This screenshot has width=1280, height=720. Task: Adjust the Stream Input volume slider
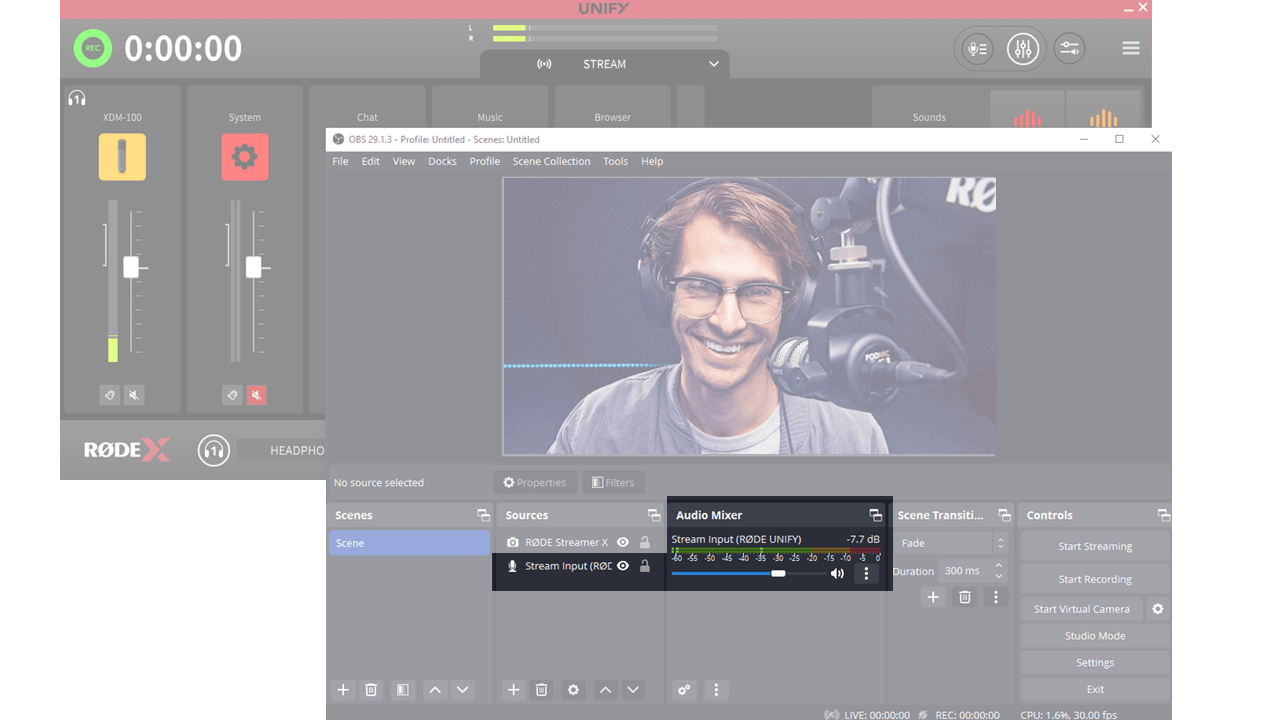tap(778, 573)
